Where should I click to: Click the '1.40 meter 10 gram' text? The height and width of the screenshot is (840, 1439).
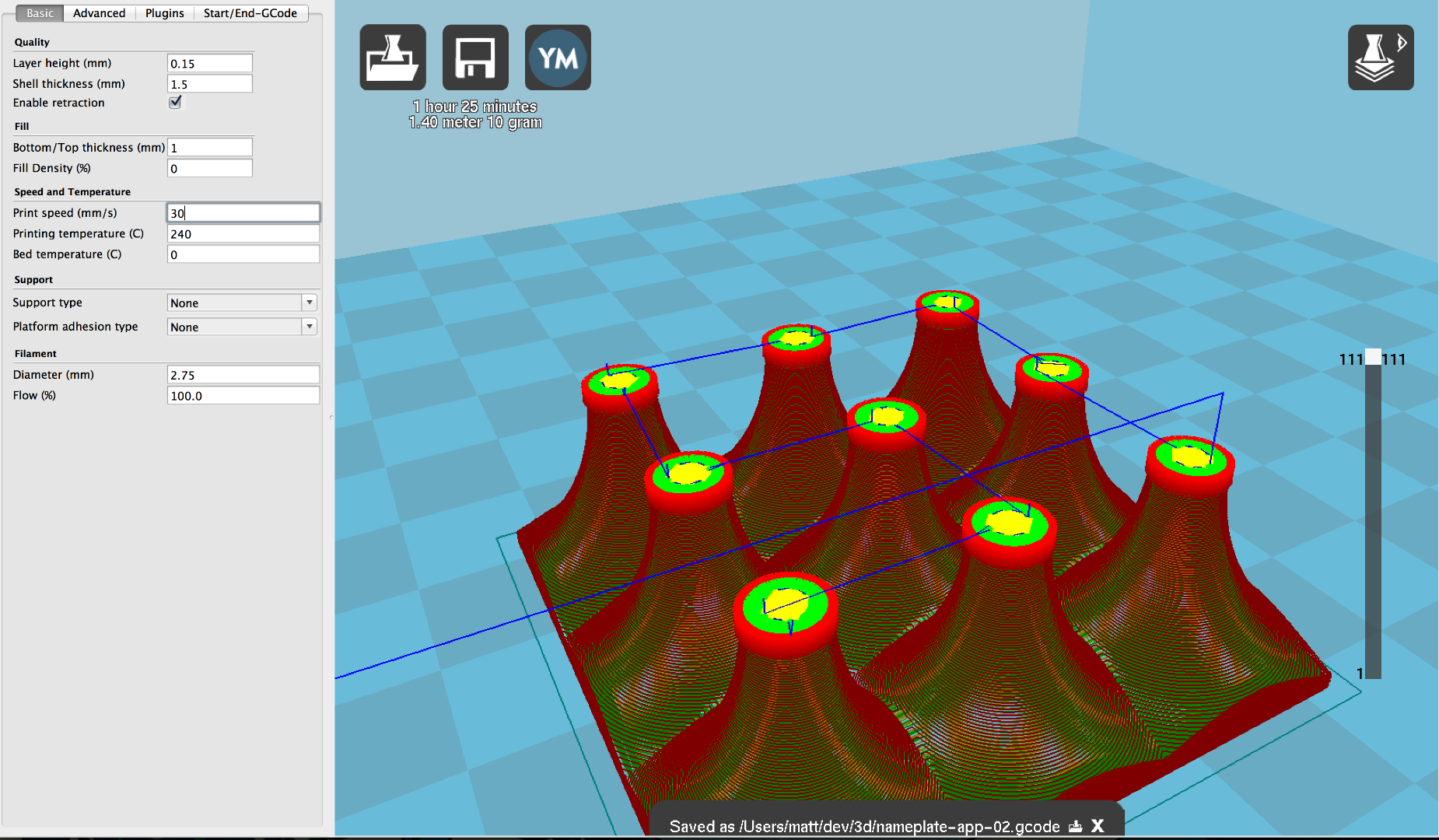pos(475,122)
